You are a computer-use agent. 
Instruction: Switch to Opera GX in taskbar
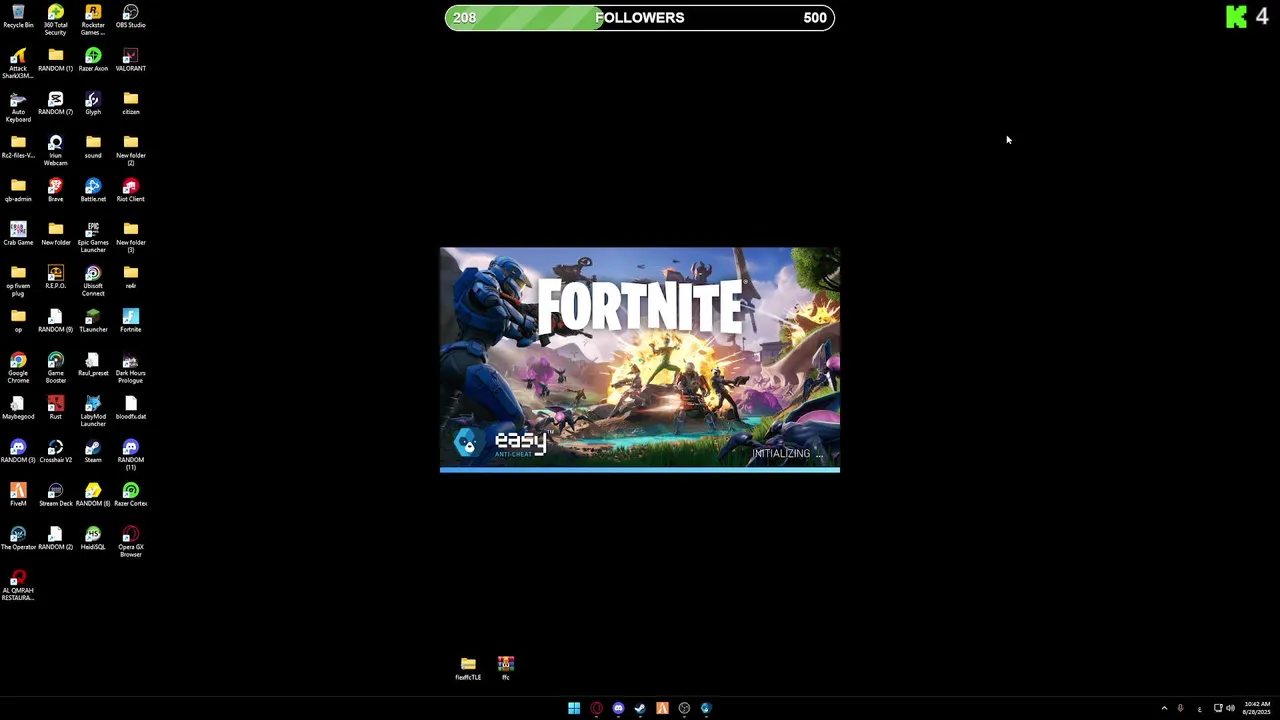tap(596, 708)
